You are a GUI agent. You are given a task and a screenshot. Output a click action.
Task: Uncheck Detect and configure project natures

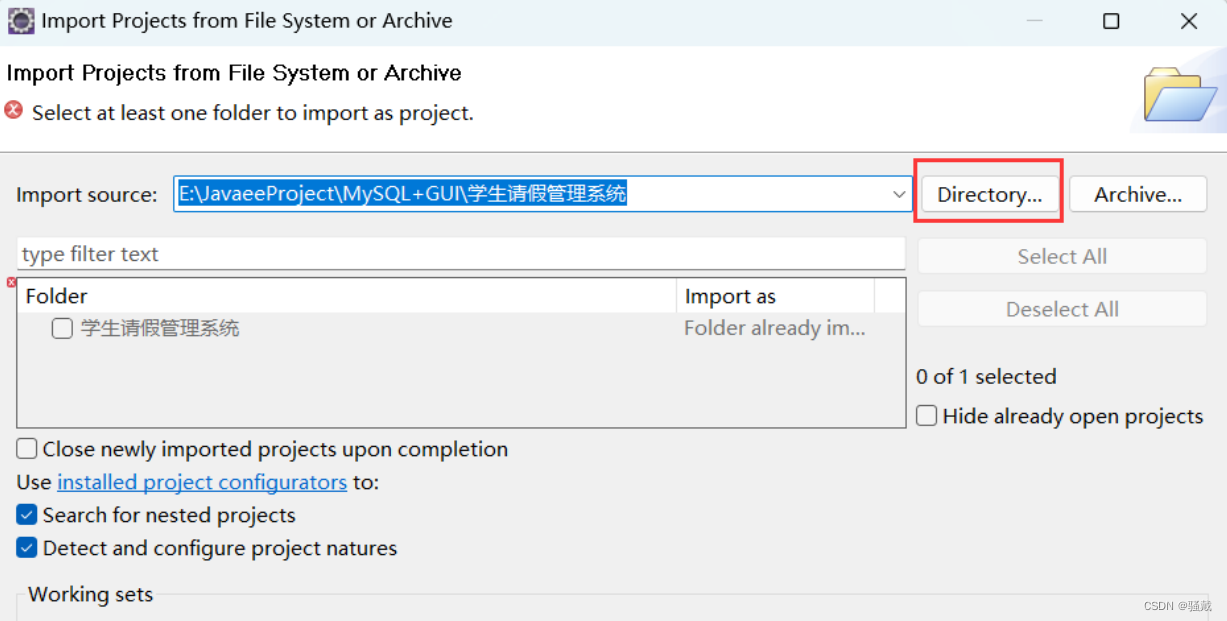25,548
